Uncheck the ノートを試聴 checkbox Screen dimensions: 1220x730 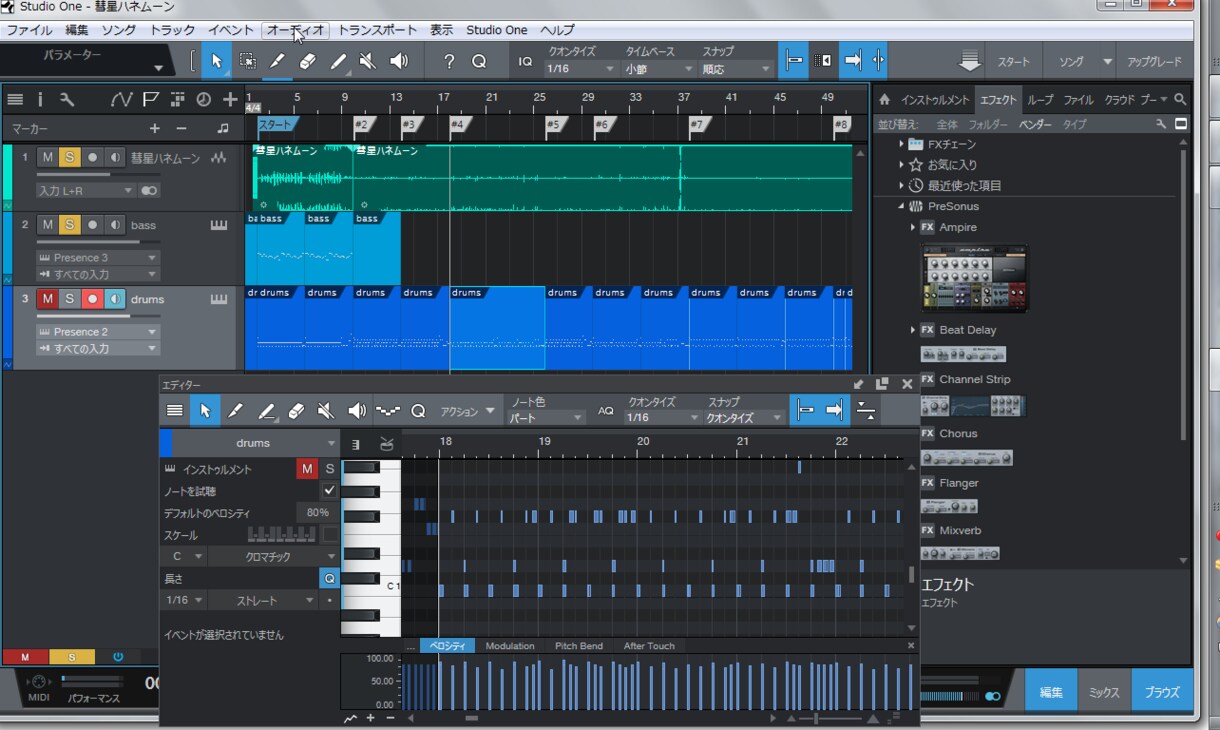(329, 491)
